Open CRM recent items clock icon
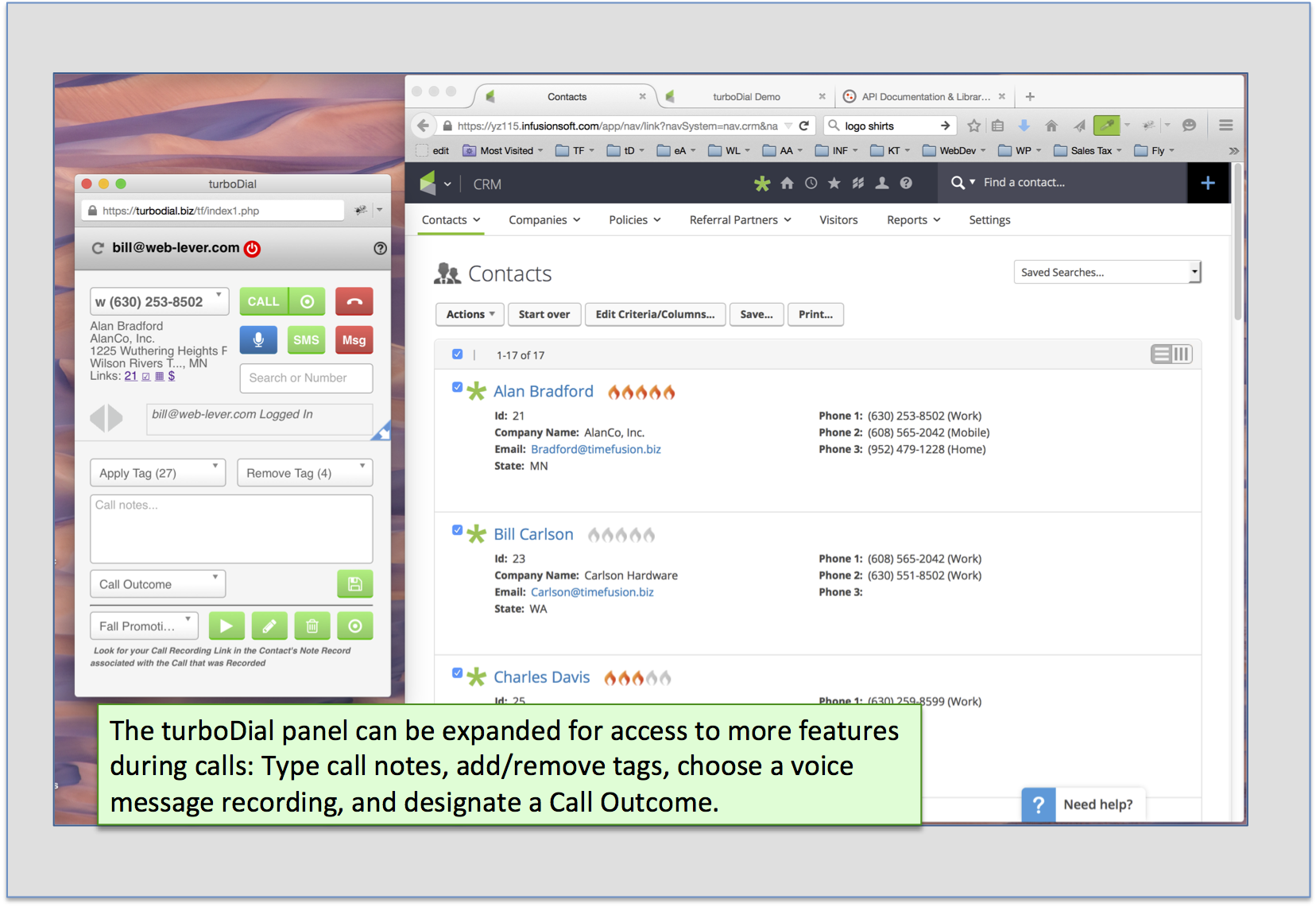1316x907 pixels. pyautogui.click(x=811, y=184)
